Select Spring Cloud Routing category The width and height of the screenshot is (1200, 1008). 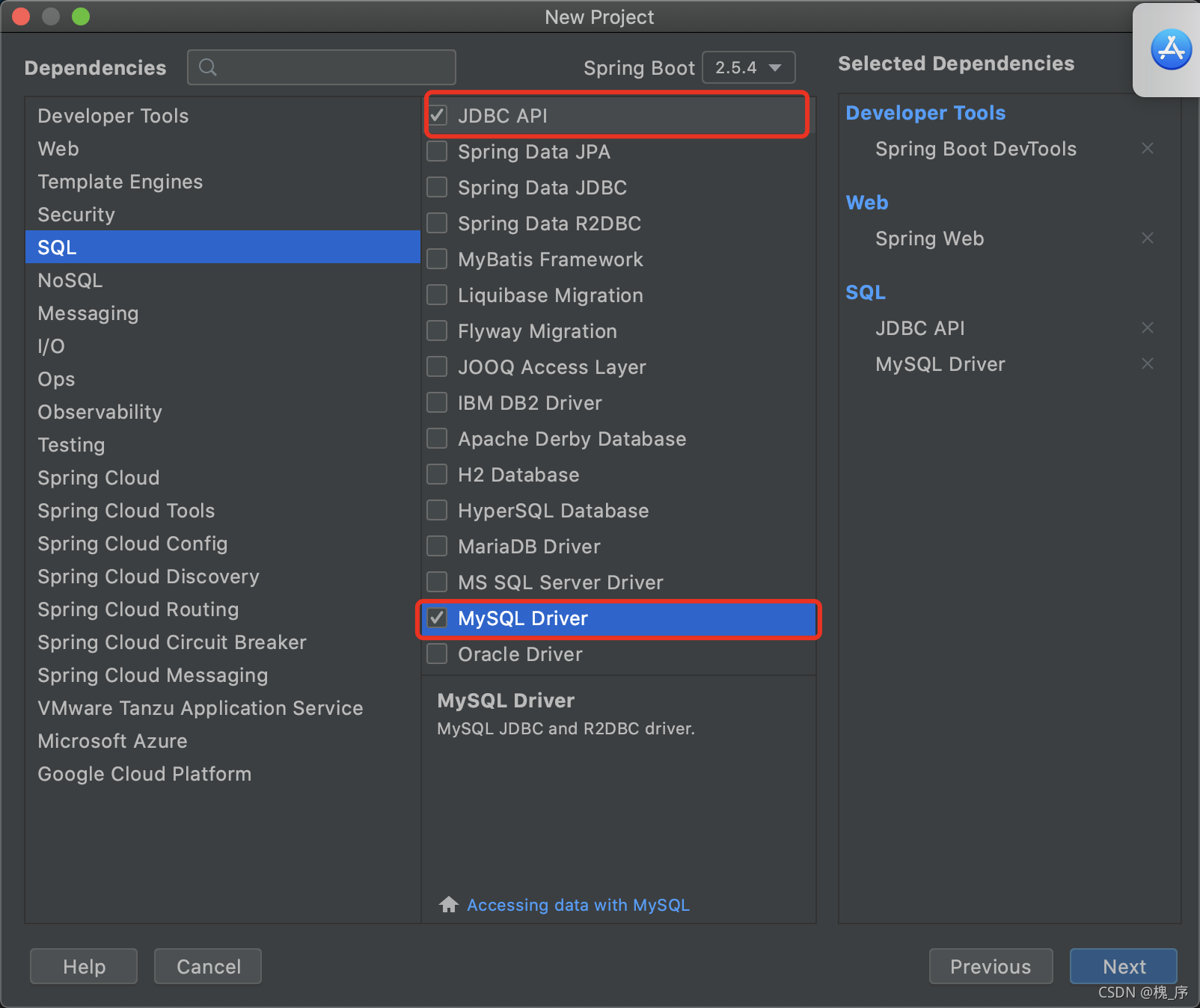[x=223, y=609]
